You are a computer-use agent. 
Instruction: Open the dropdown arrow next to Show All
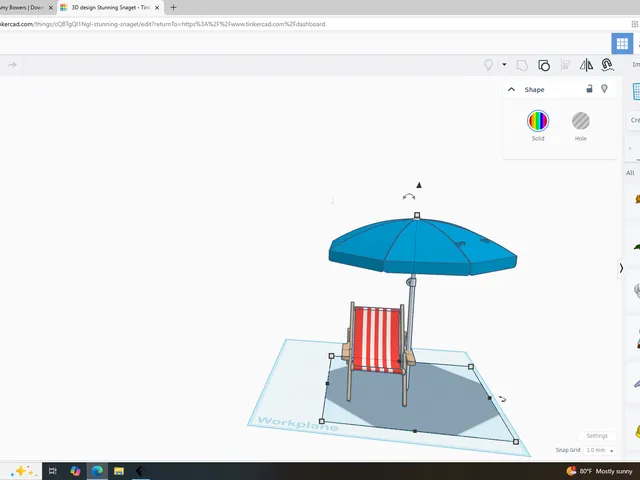[504, 64]
